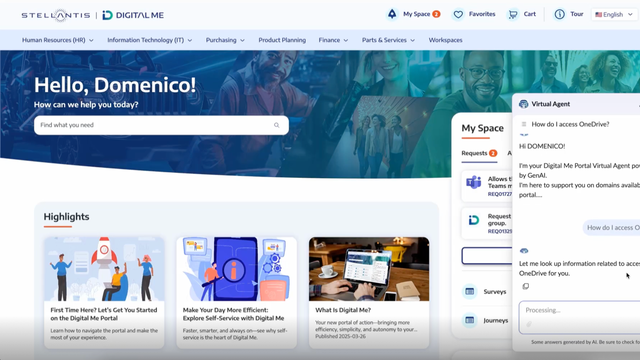Click the Highlights section heading

point(67,217)
